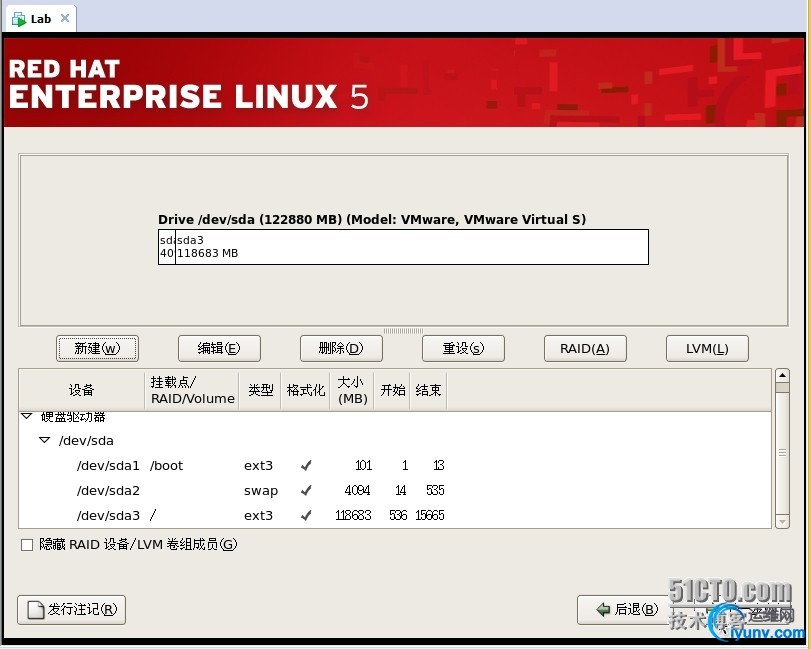Image resolution: width=811 pixels, height=649 pixels.
Task: Click the format checkmark for /dev/sda2
Action: [306, 490]
